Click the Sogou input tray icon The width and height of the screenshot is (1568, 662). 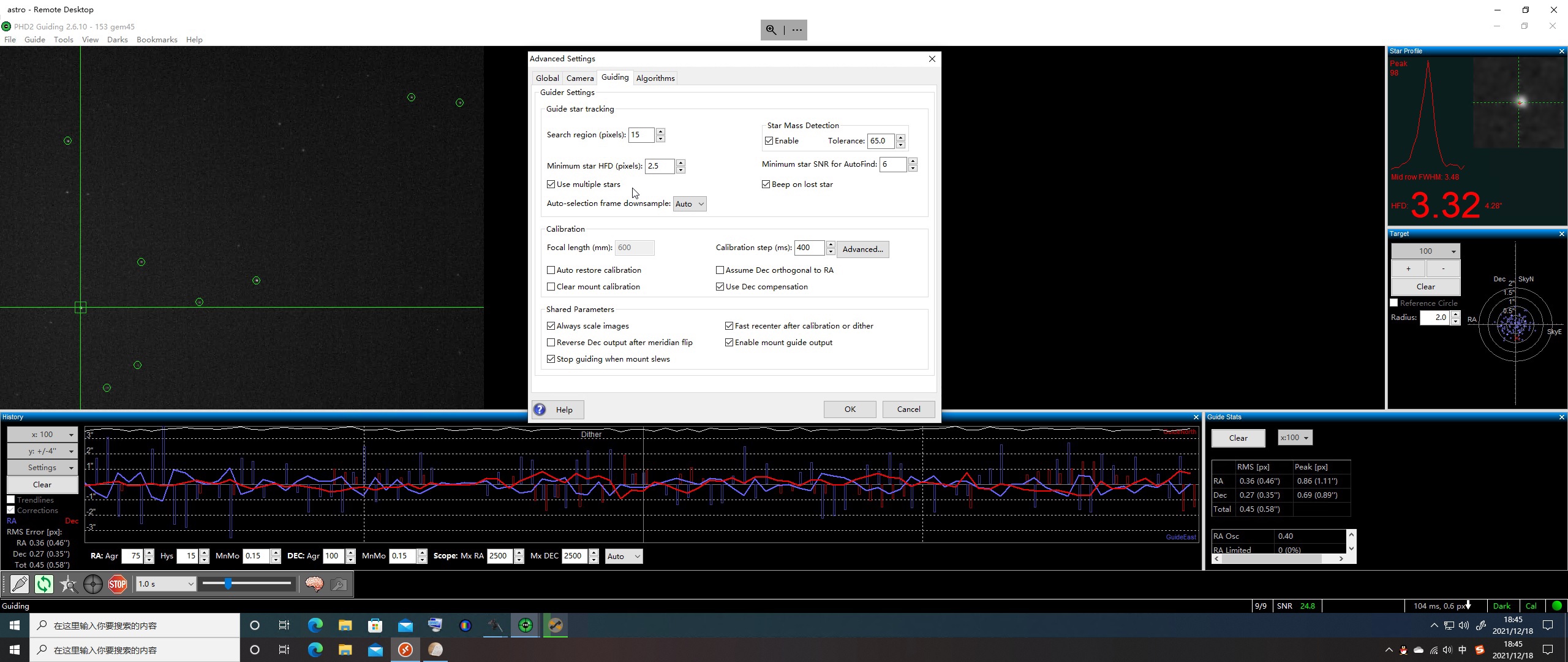point(1480,650)
